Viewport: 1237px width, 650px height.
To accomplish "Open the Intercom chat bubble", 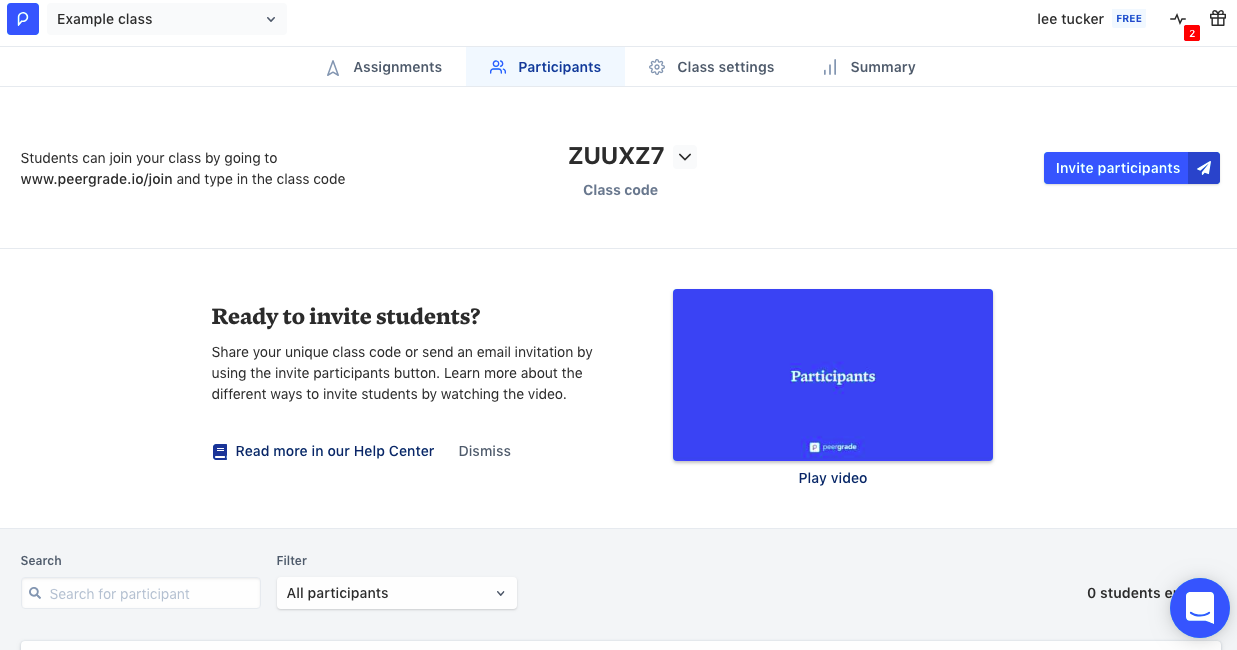I will point(1199,607).
